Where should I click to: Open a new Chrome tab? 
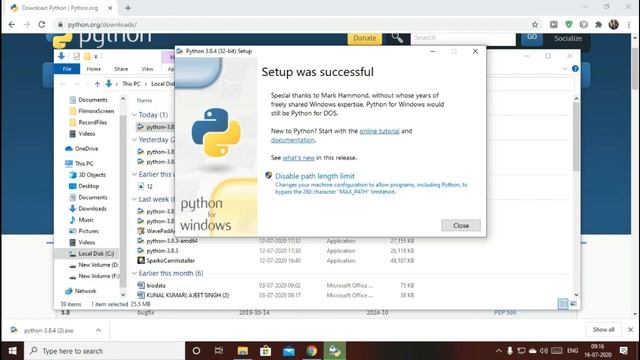[x=128, y=8]
